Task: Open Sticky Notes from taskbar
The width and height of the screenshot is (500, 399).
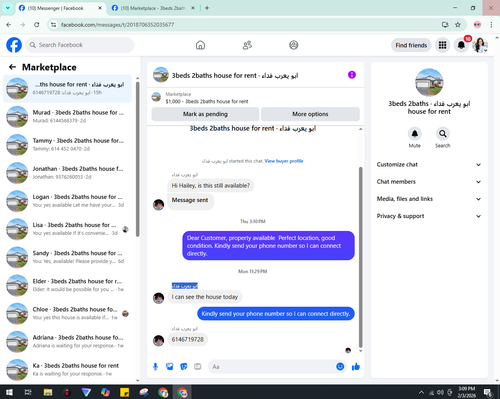Action: coord(124,392)
